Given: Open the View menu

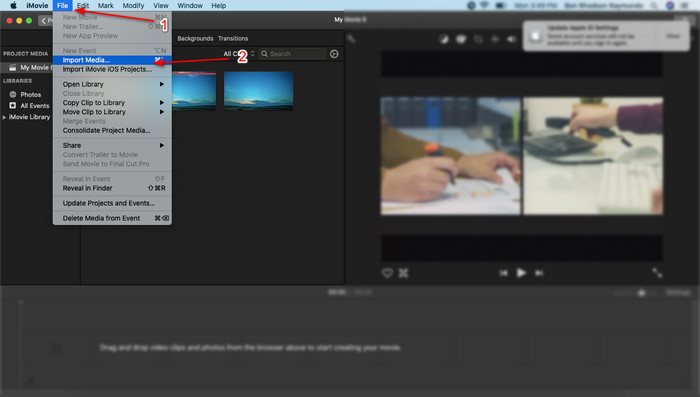Looking at the screenshot, I should coord(161,5).
